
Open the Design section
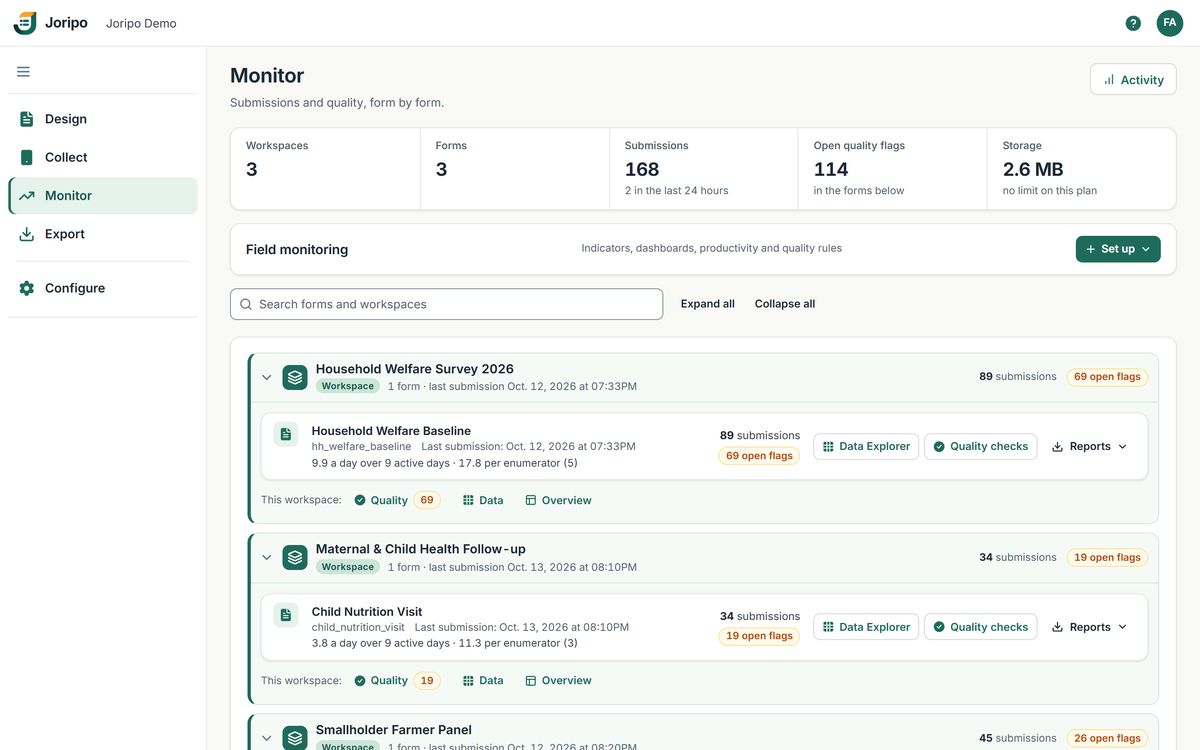pos(103,119)
